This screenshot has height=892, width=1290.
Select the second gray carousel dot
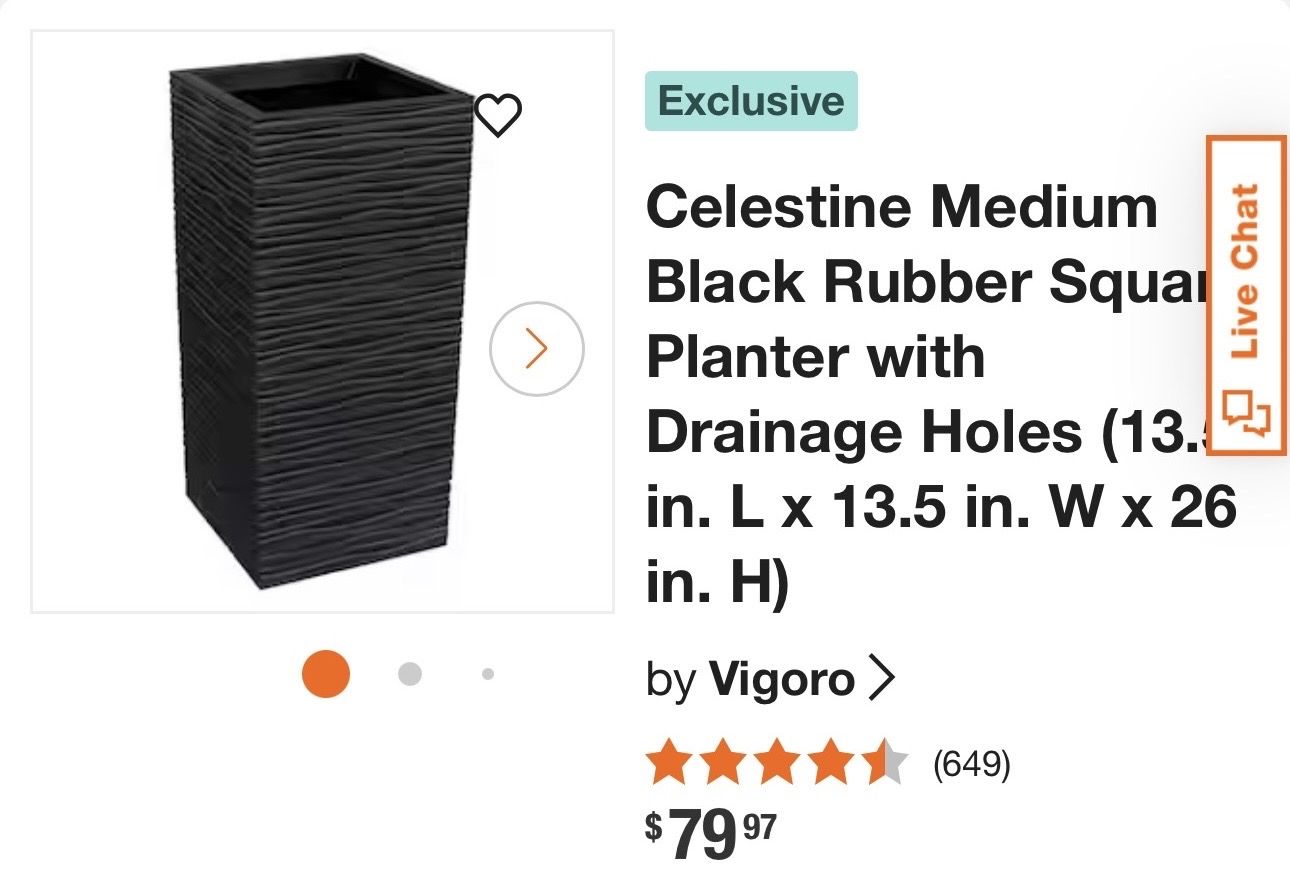(x=409, y=674)
